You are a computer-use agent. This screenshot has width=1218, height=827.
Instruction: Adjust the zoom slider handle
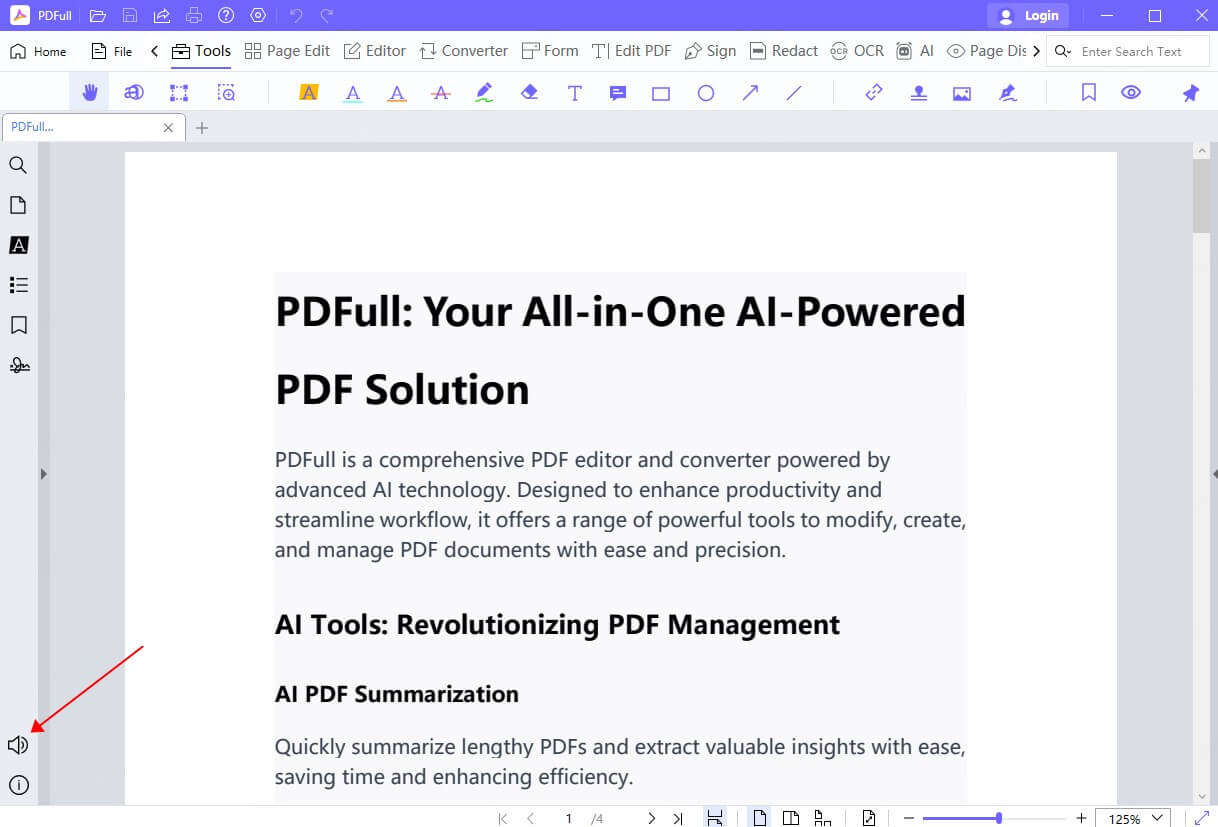pos(998,818)
